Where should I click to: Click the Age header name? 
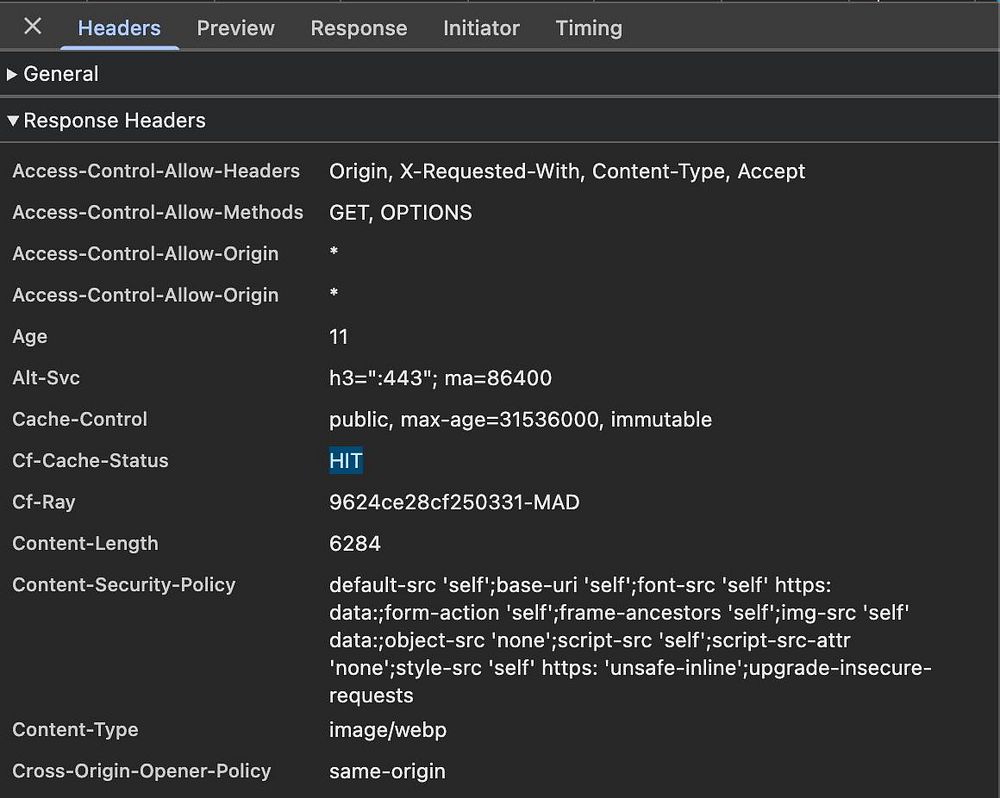click(30, 337)
